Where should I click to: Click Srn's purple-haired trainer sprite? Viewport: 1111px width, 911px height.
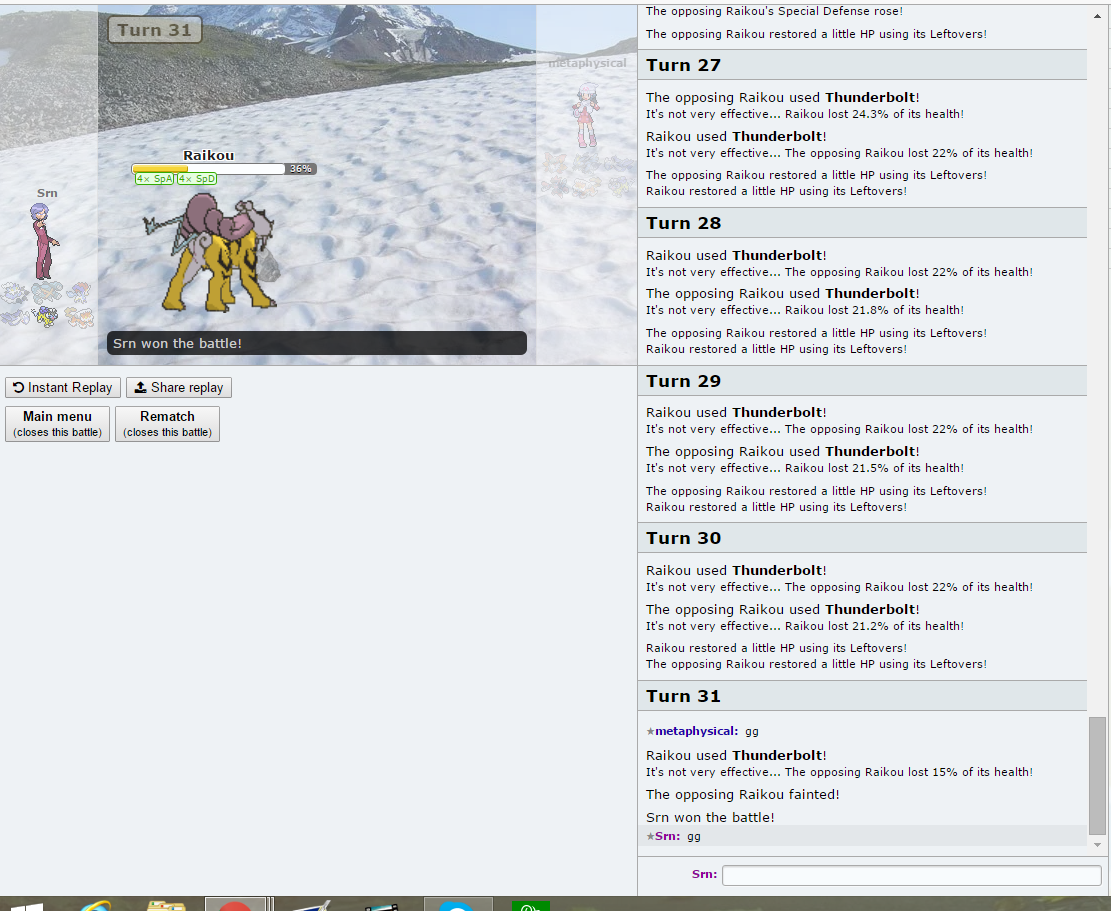coord(43,242)
